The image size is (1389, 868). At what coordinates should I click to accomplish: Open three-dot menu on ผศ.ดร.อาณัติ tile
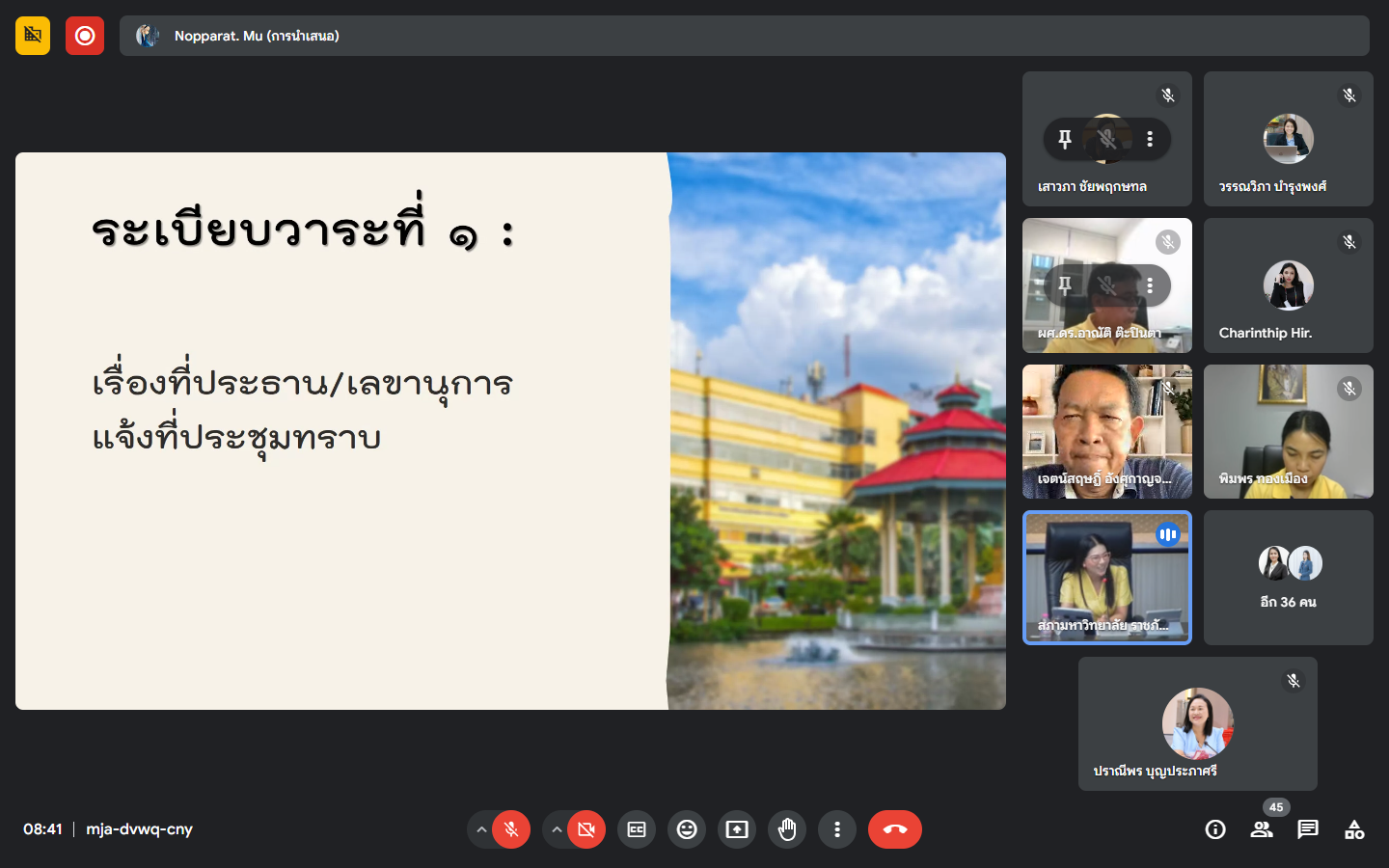click(x=1150, y=285)
